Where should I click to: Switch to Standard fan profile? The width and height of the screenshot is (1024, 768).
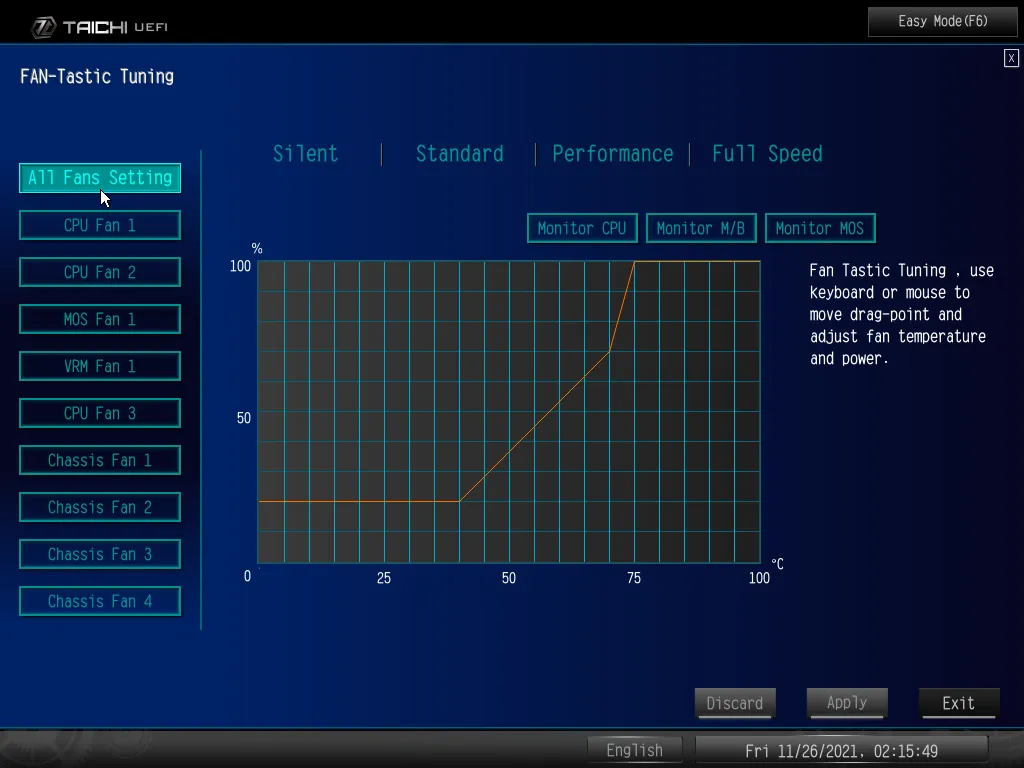(x=460, y=153)
